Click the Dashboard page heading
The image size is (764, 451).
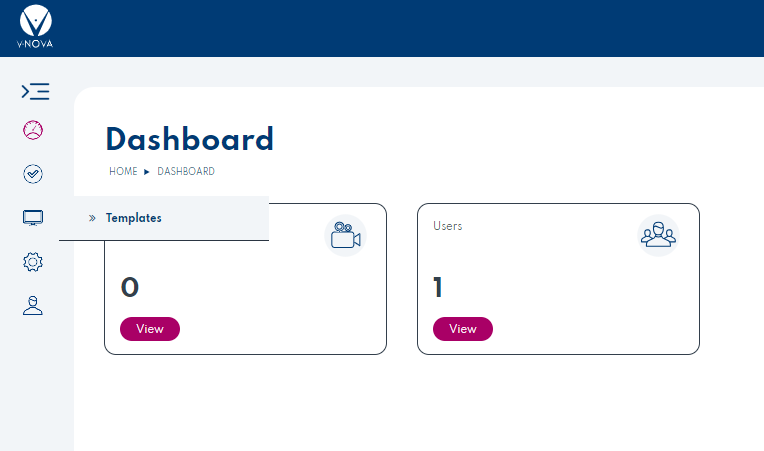pyautogui.click(x=189, y=139)
